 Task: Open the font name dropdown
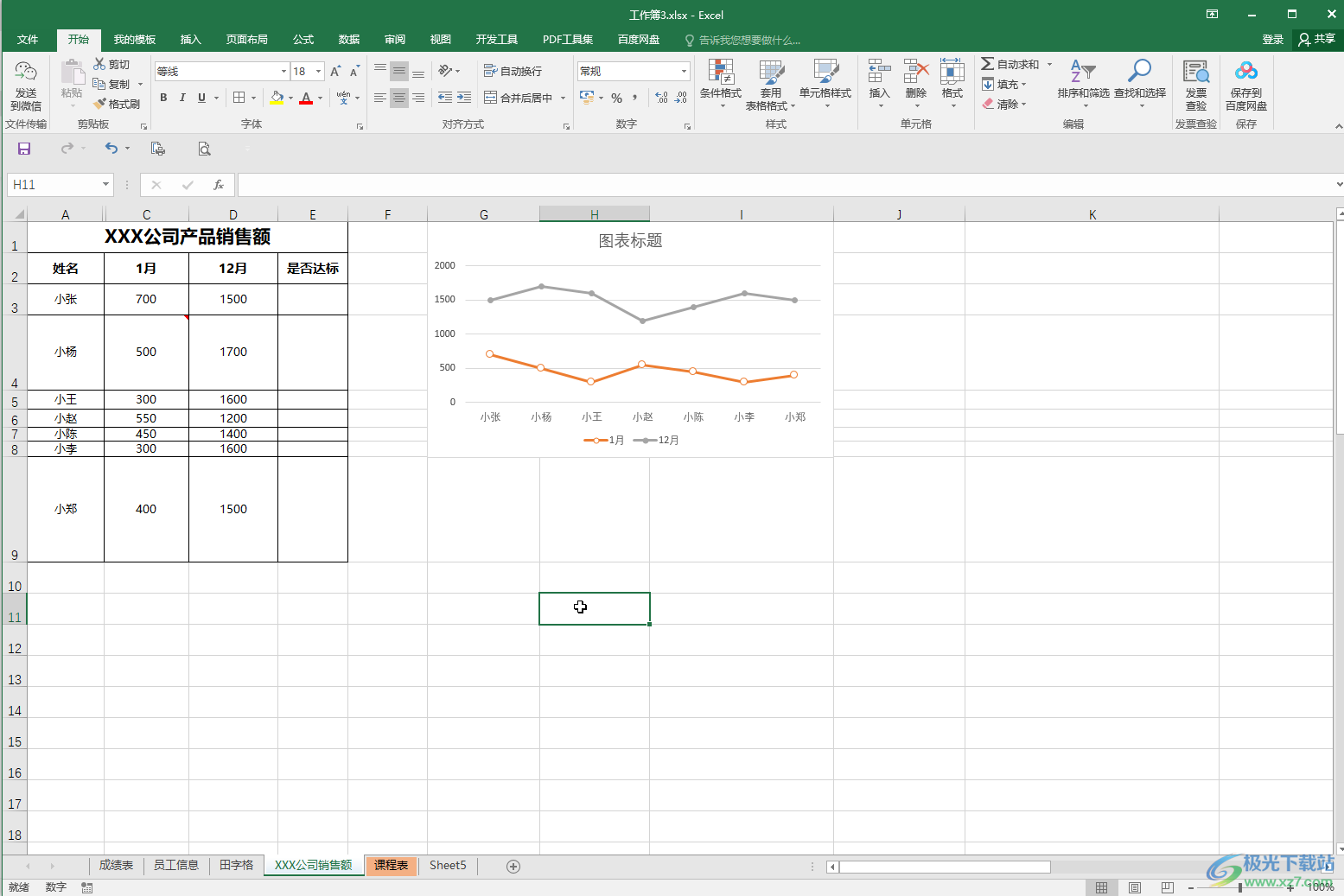point(283,72)
